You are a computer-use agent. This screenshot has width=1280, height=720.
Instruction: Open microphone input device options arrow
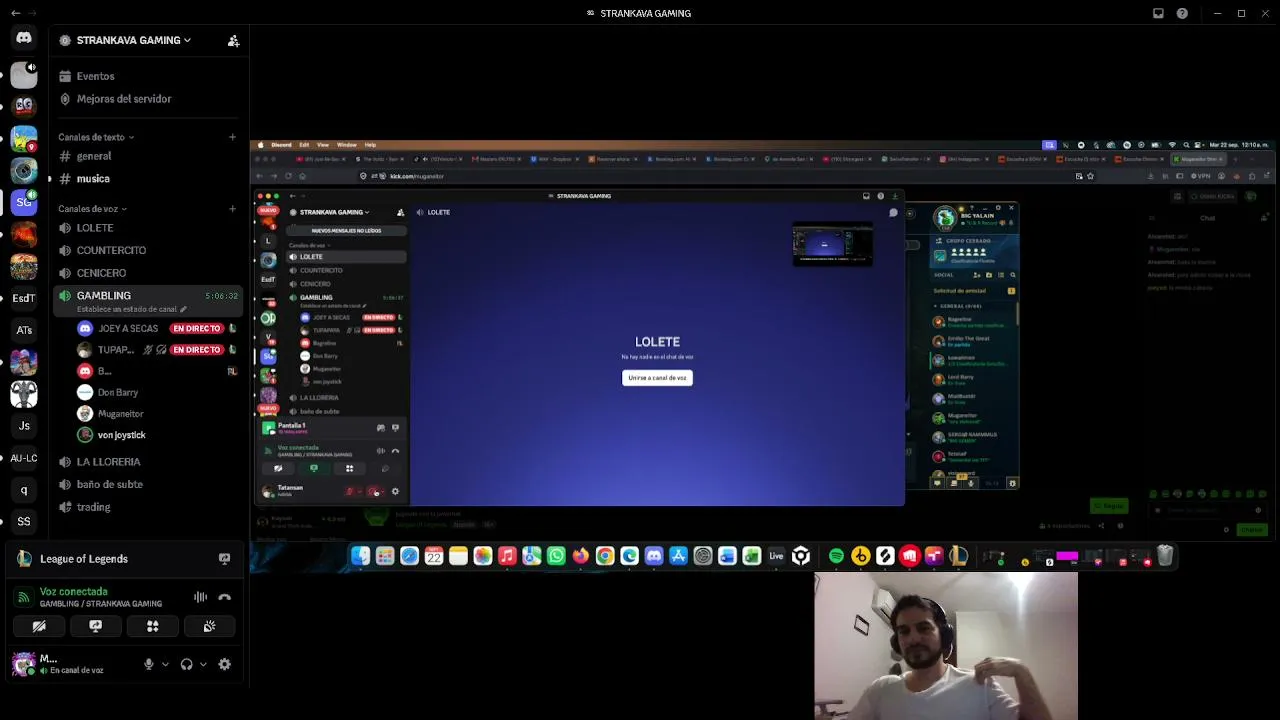click(165, 664)
